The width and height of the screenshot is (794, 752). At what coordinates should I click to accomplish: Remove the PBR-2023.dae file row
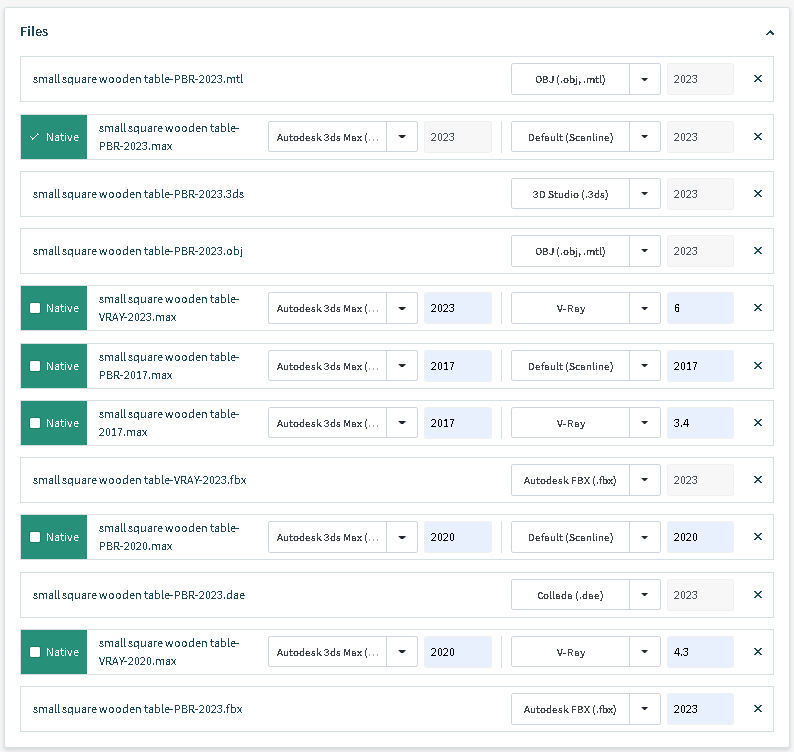click(757, 595)
